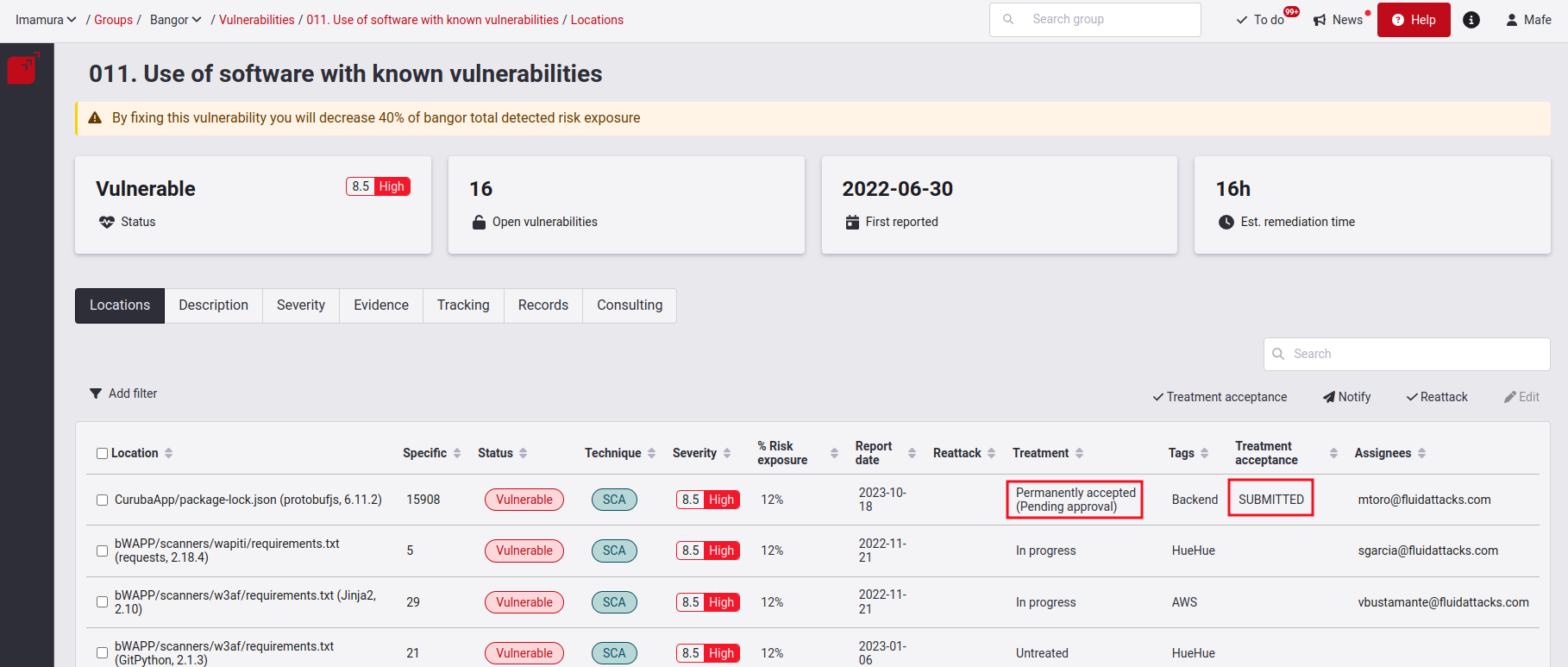Viewport: 1568px width, 667px height.
Task: Click the Backend tag cell
Action: 1195,500
